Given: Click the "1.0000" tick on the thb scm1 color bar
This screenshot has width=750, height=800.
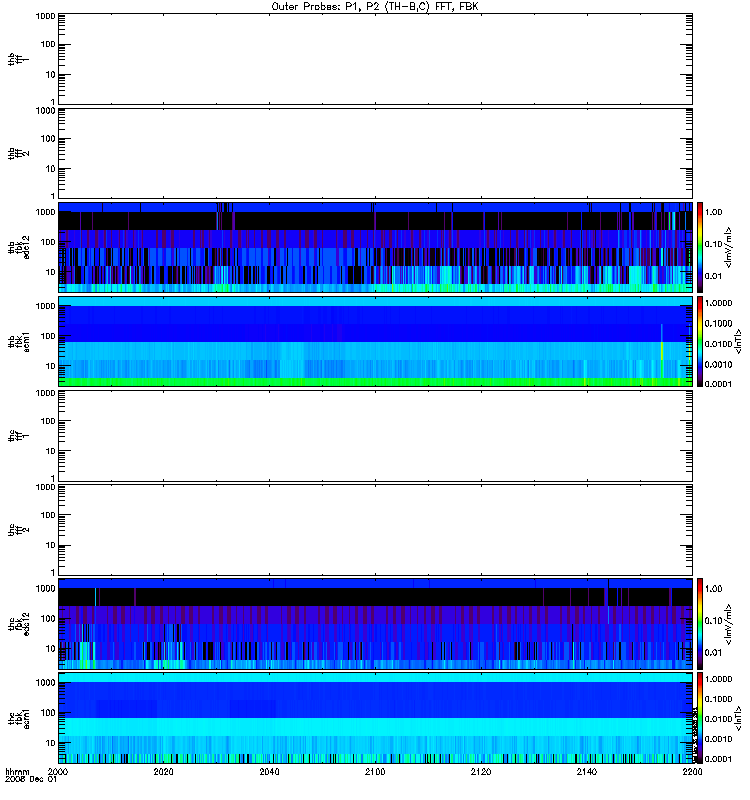Looking at the screenshot, I should tap(718, 303).
